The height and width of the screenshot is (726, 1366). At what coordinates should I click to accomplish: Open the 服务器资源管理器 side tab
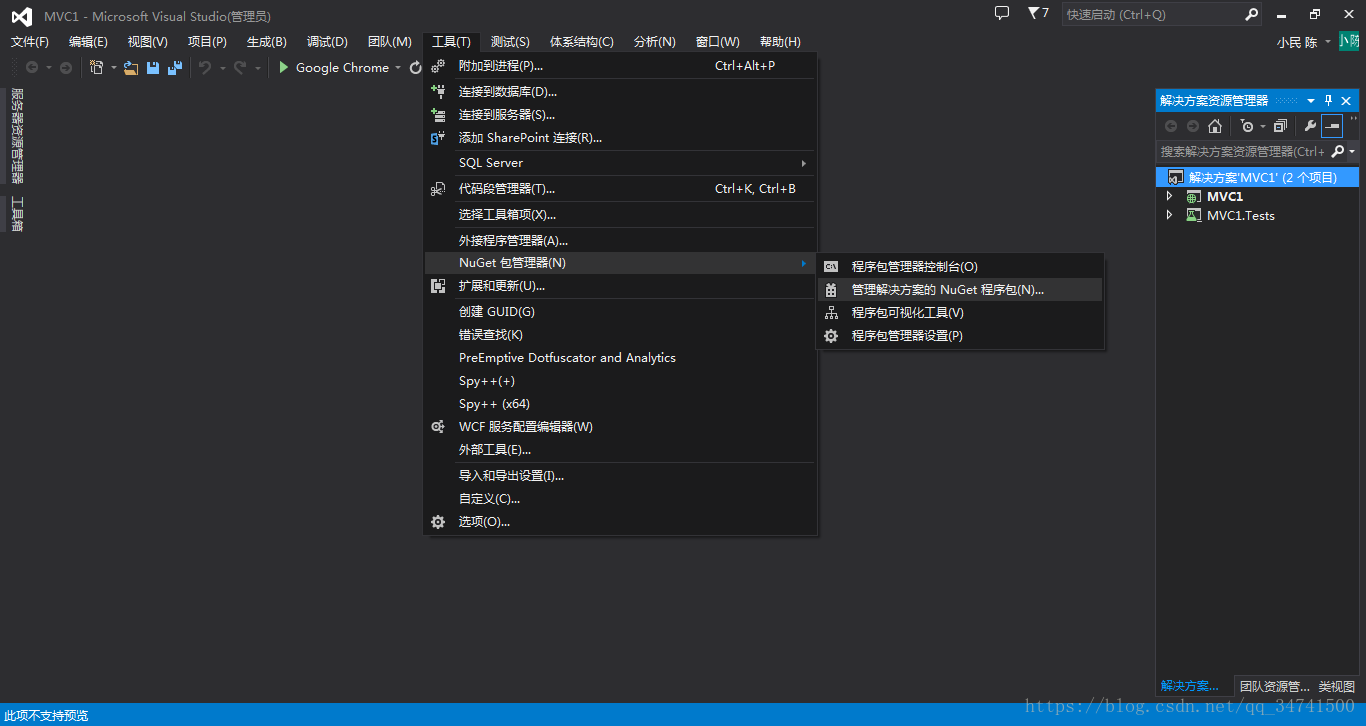pos(16,136)
